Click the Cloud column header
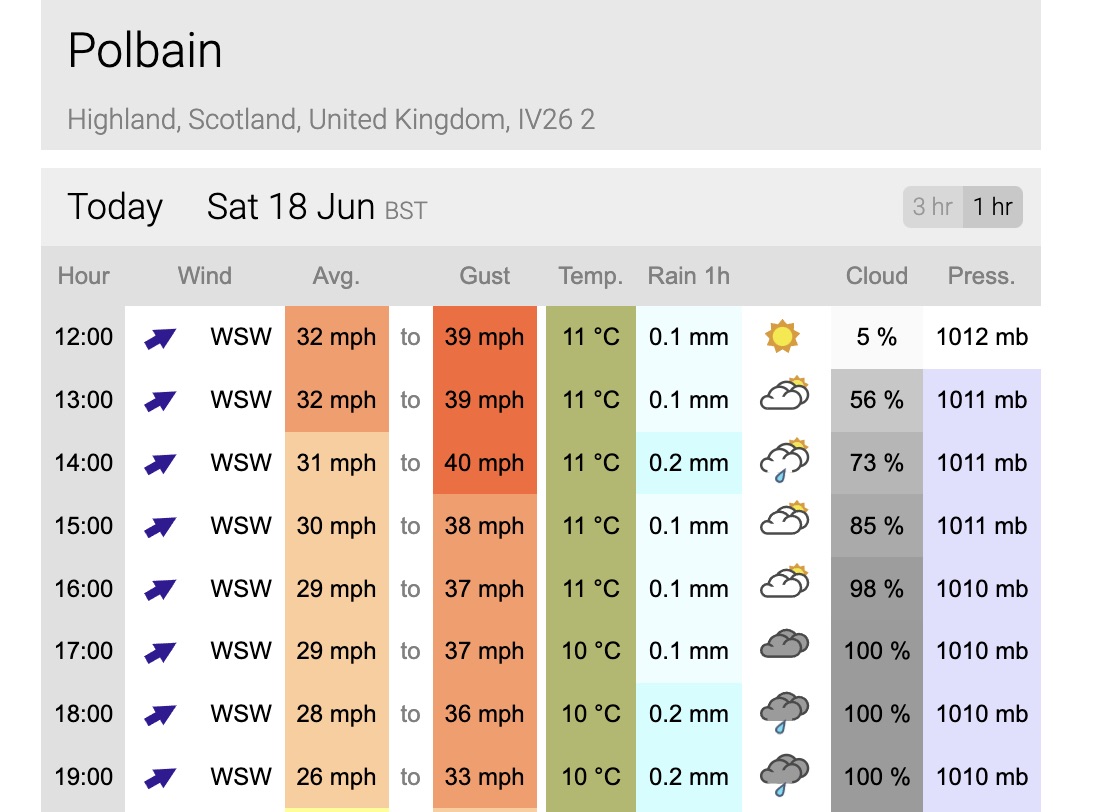This screenshot has width=1102, height=812. coord(877,276)
